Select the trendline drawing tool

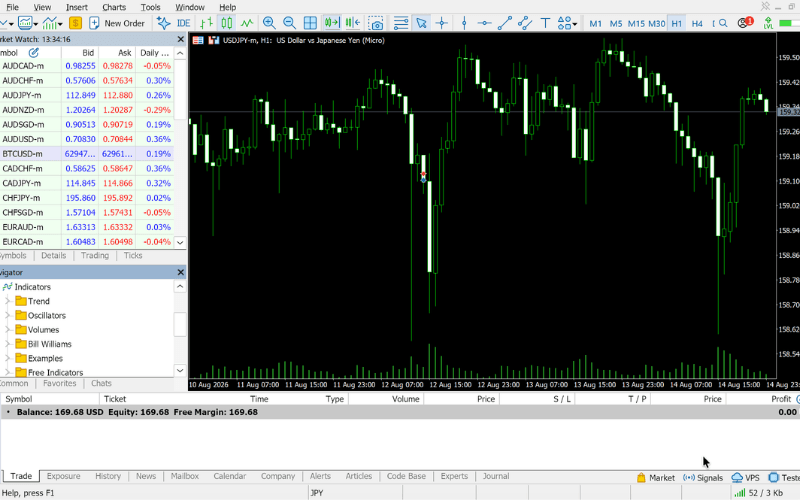505,23
